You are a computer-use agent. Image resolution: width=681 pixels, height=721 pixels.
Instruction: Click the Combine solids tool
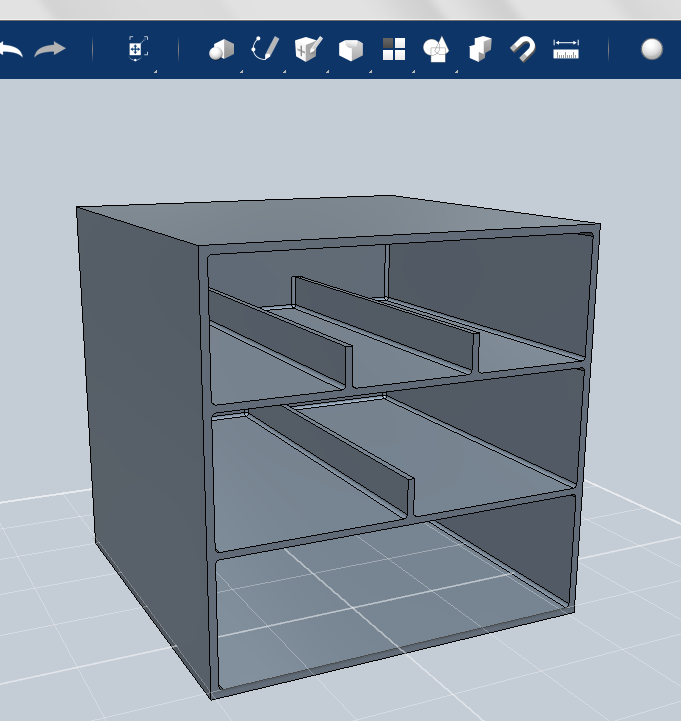pos(480,49)
